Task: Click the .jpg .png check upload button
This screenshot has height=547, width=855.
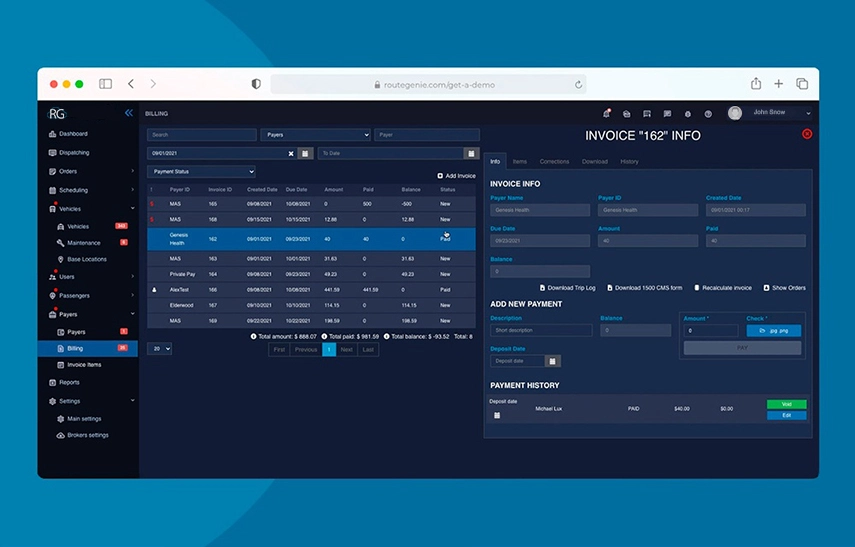Action: coord(774,330)
